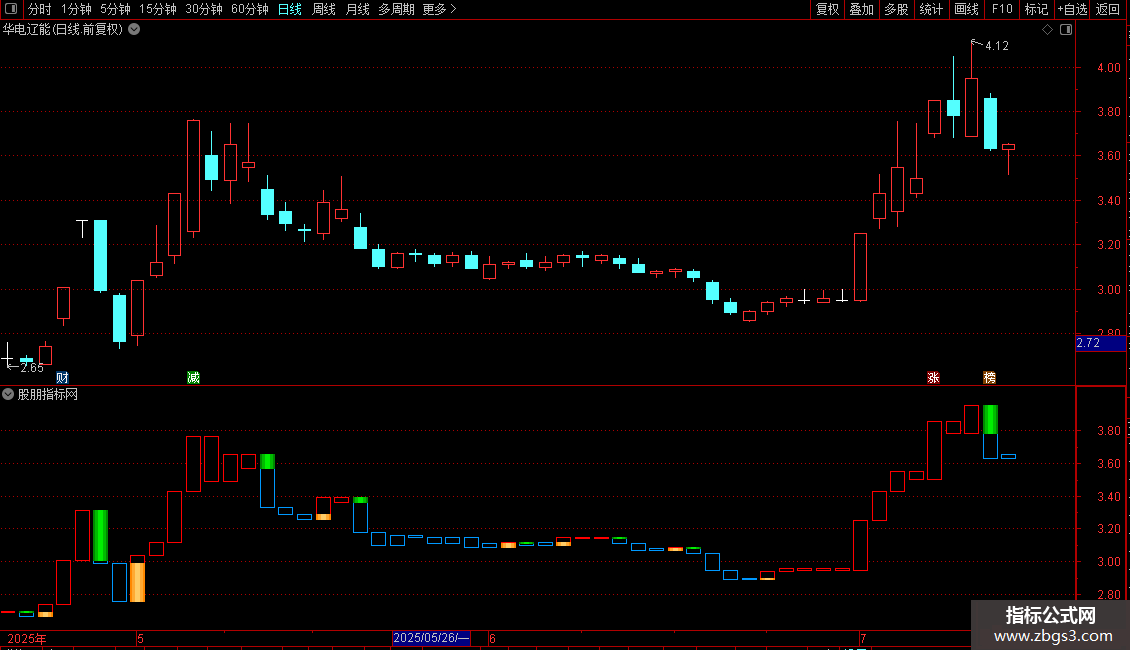Select the 日线 daily period
Image resolution: width=1130 pixels, height=650 pixels.
[x=290, y=9]
